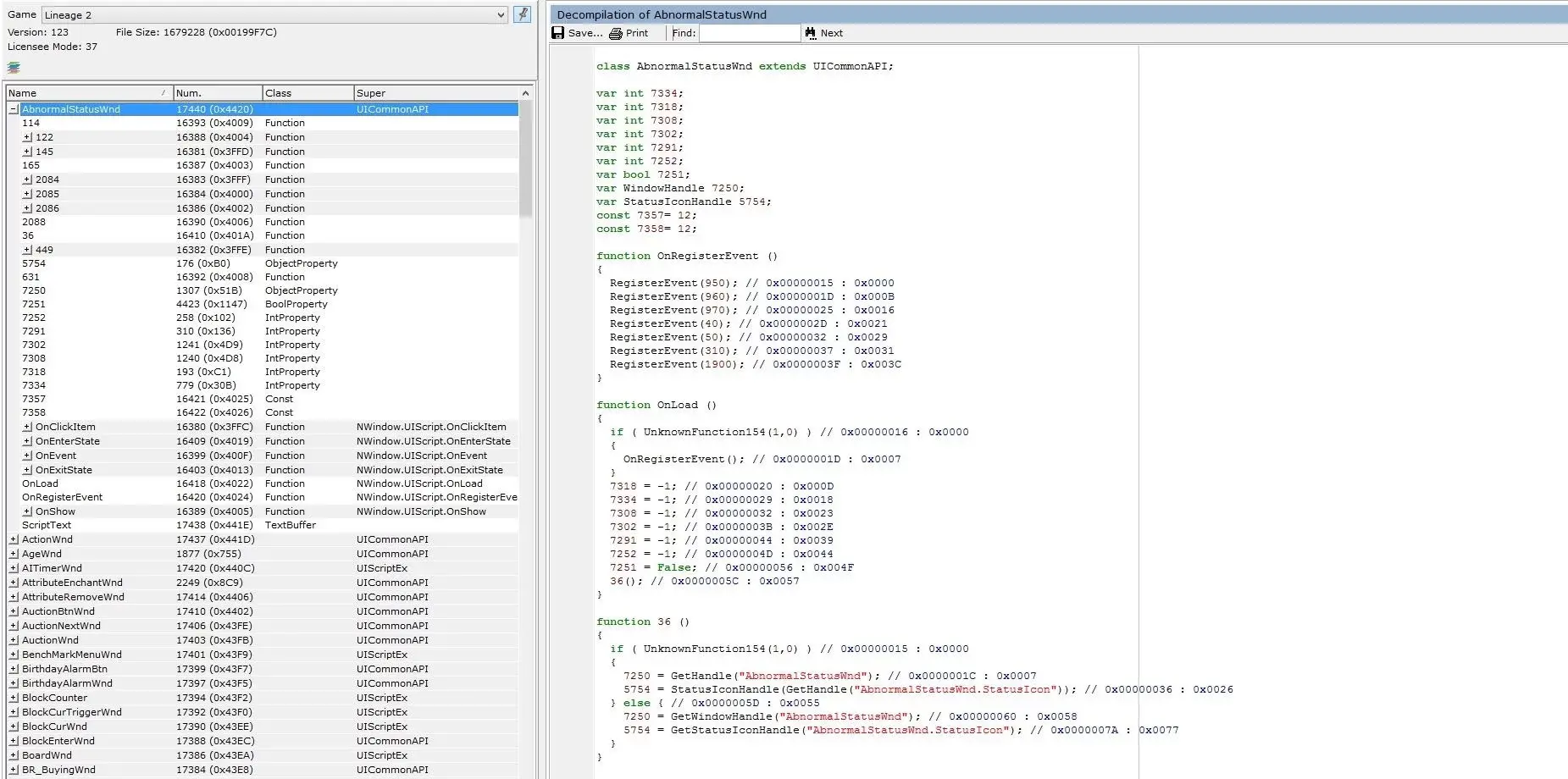
Task: Sort by the Super column header
Action: point(436,93)
